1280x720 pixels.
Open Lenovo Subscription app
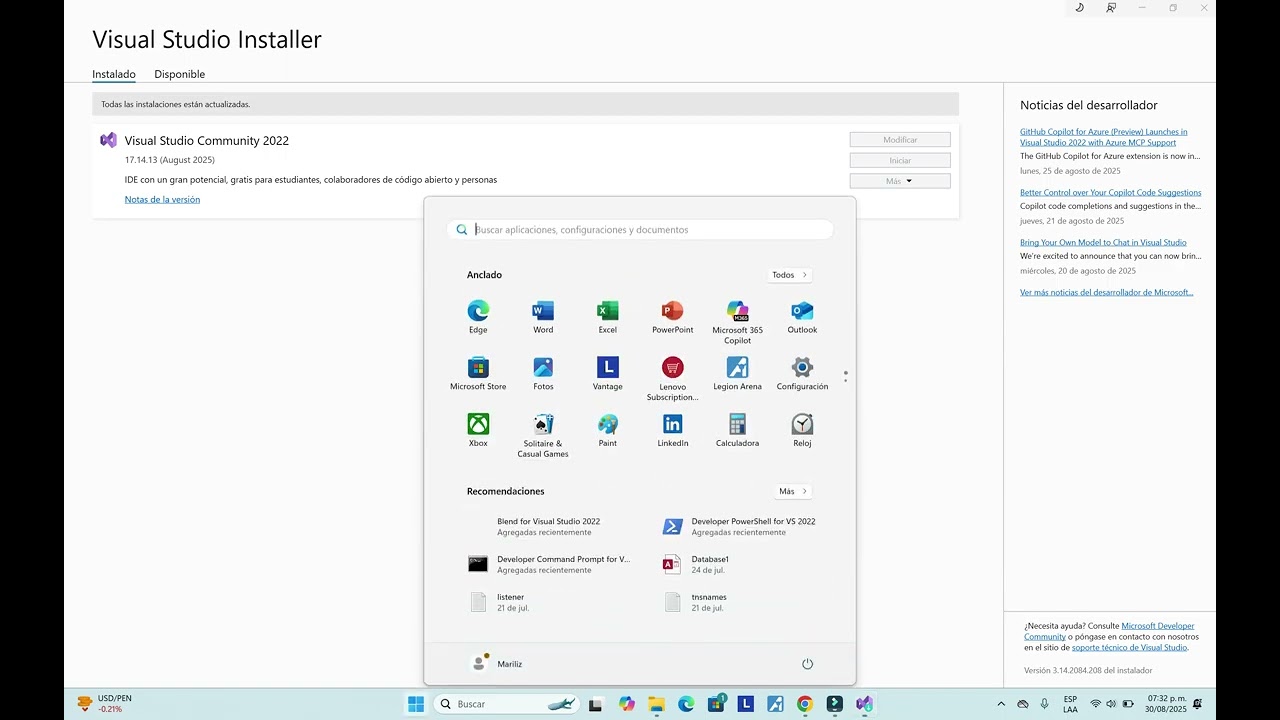click(673, 379)
